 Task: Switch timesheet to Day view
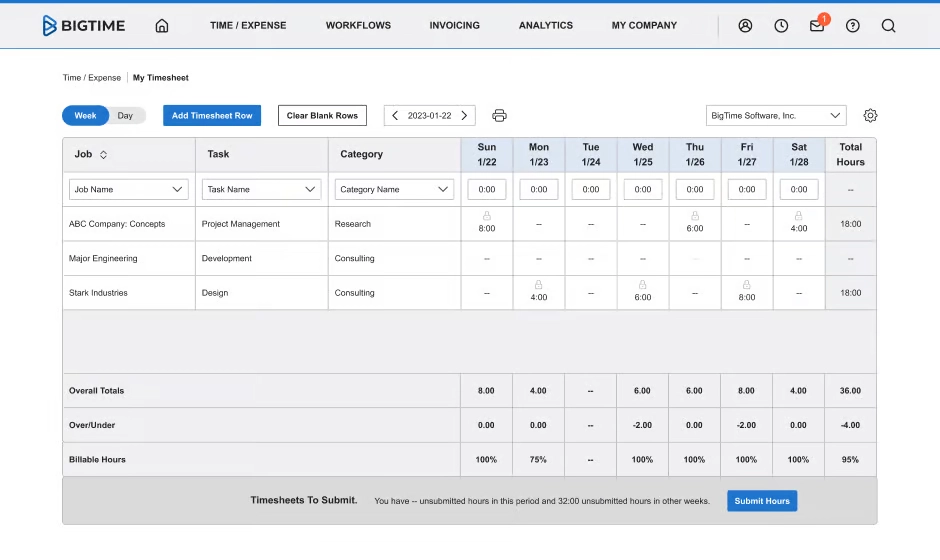[125, 116]
